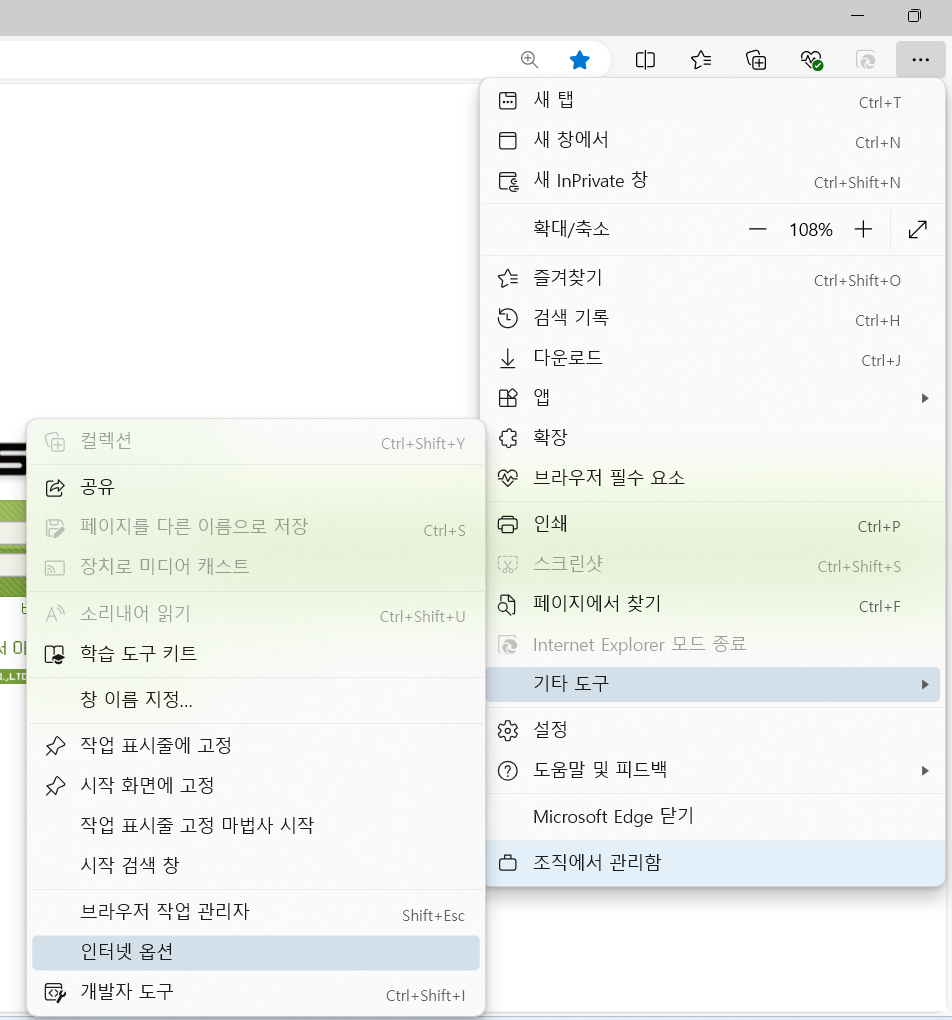The width and height of the screenshot is (952, 1020).
Task: Click the favorites star in address bar
Action: click(579, 60)
